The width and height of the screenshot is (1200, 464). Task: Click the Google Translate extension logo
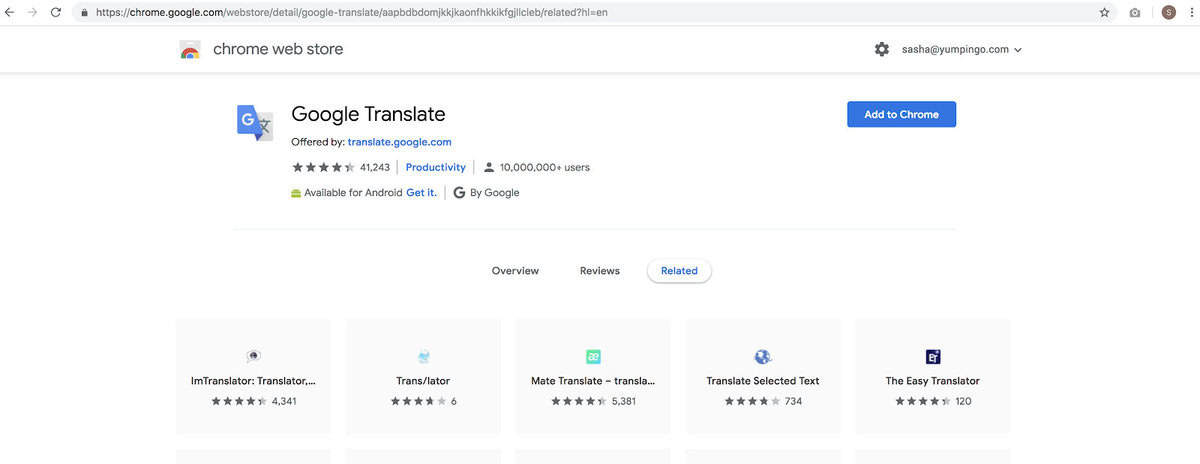[x=254, y=122]
